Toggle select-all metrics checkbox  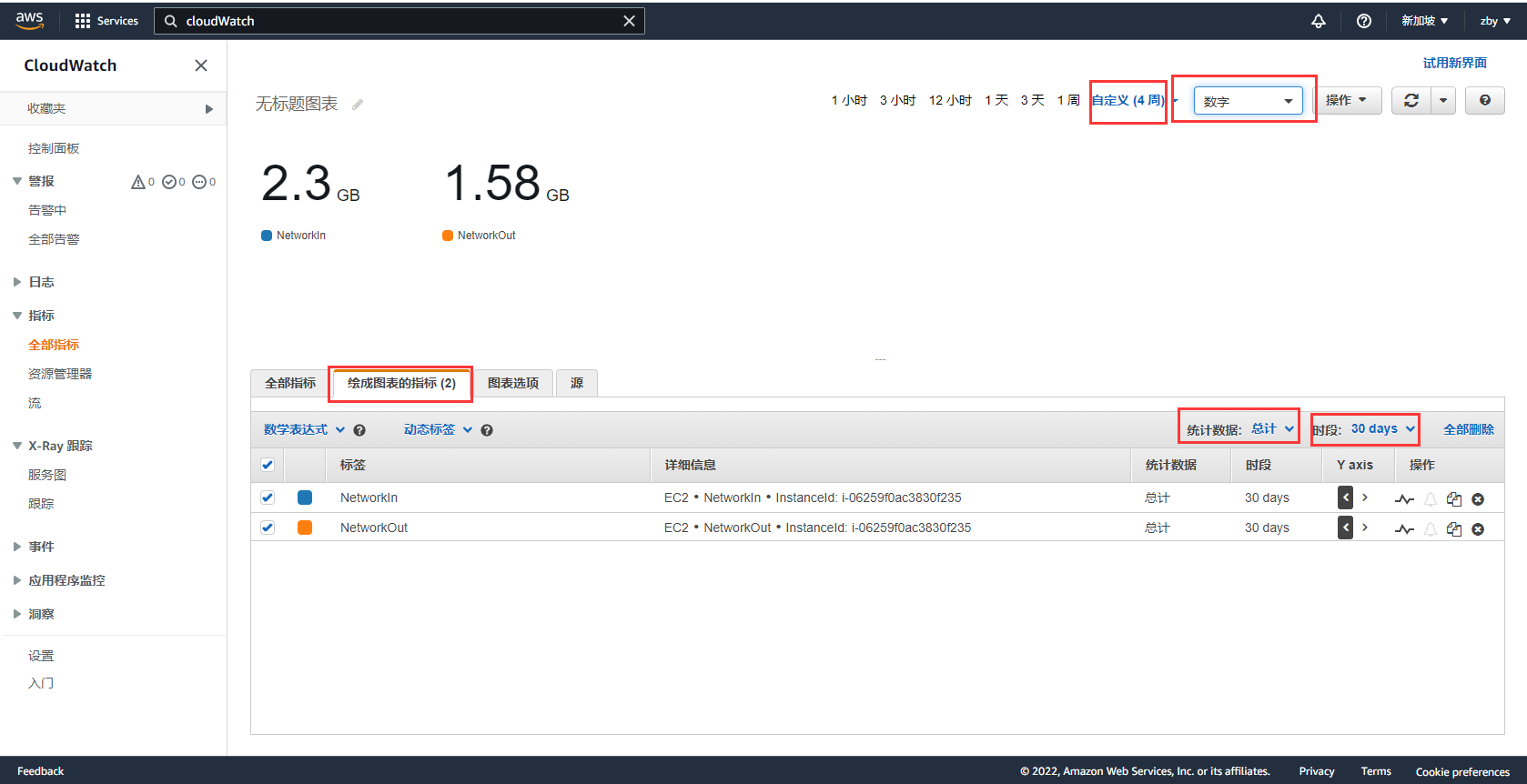[x=268, y=465]
